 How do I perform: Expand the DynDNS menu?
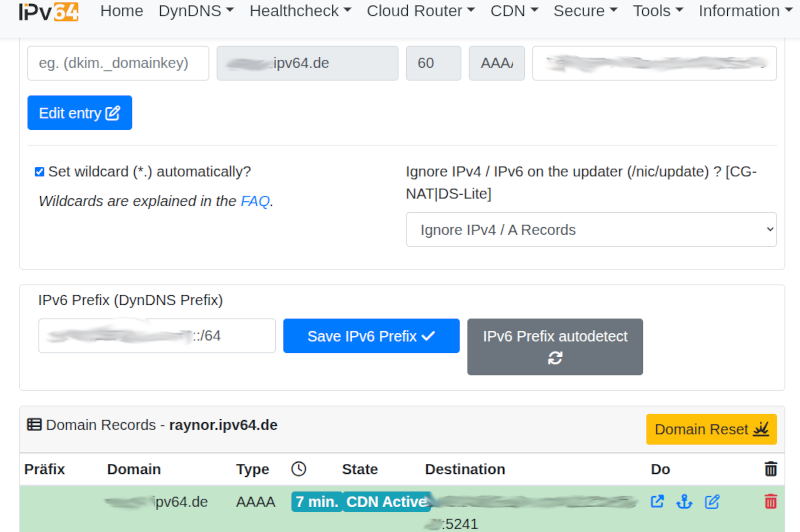(x=196, y=12)
